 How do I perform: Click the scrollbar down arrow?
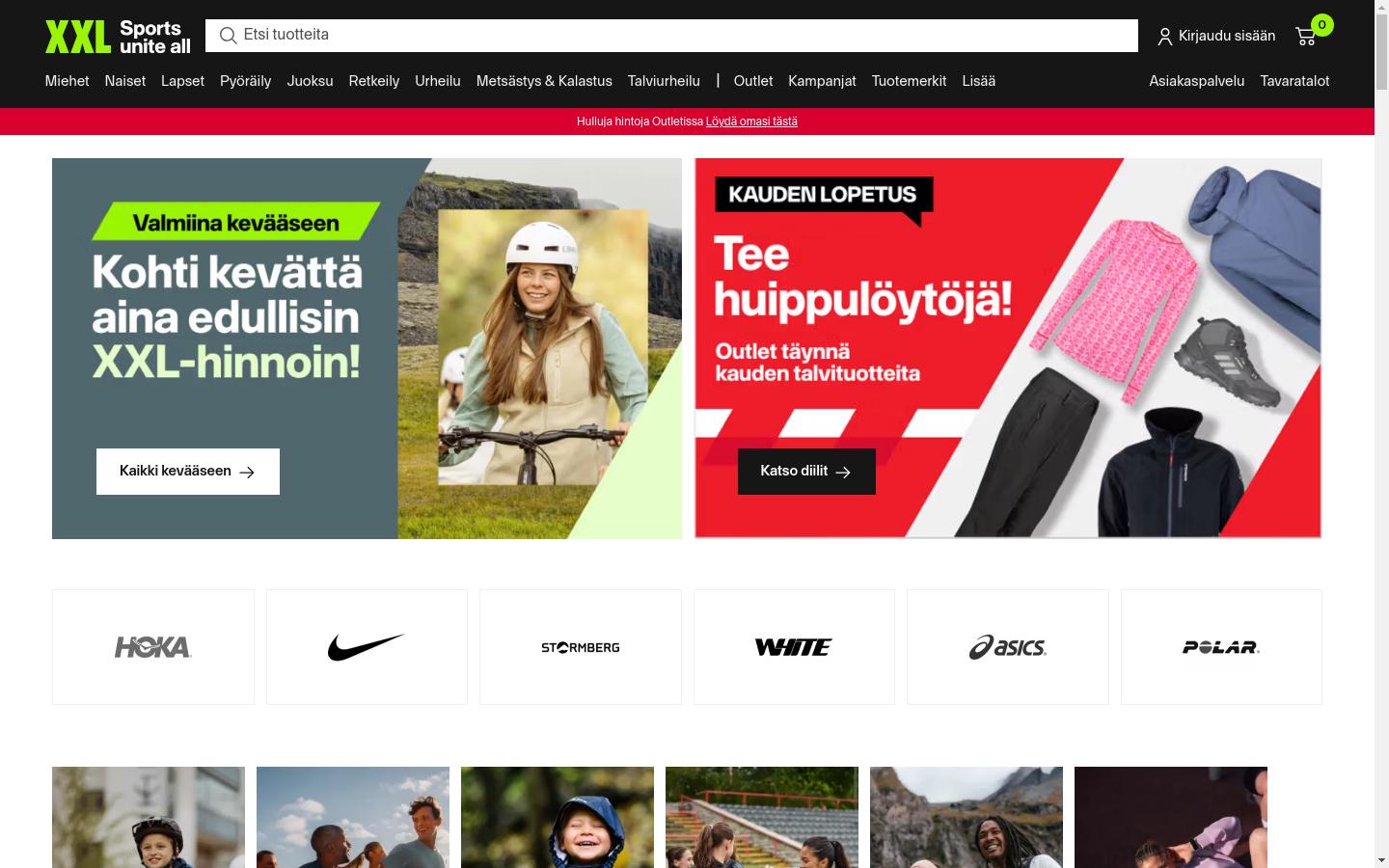1381,859
